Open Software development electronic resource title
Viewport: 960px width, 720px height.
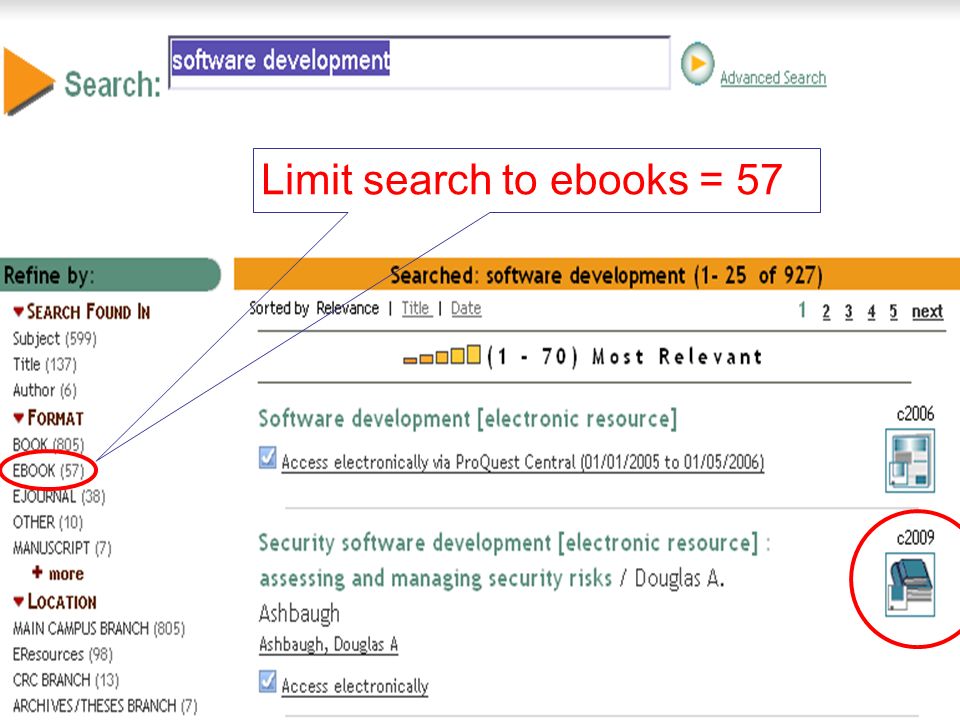[x=468, y=418]
